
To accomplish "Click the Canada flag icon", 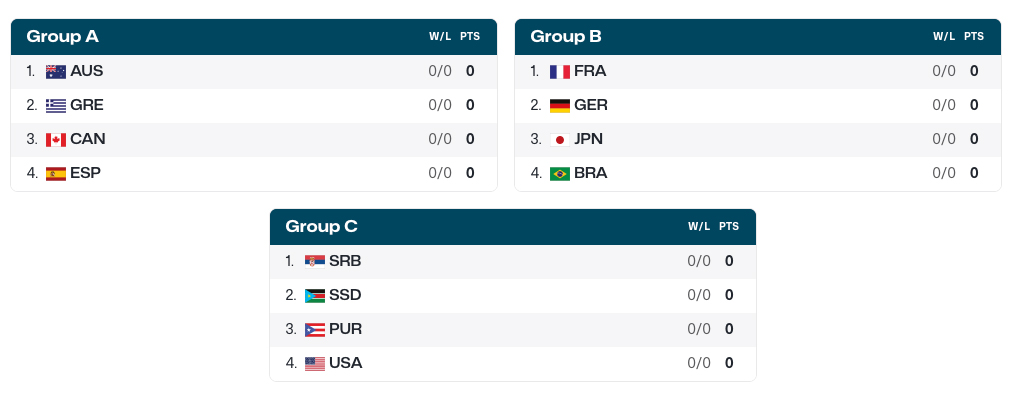I will click(56, 140).
